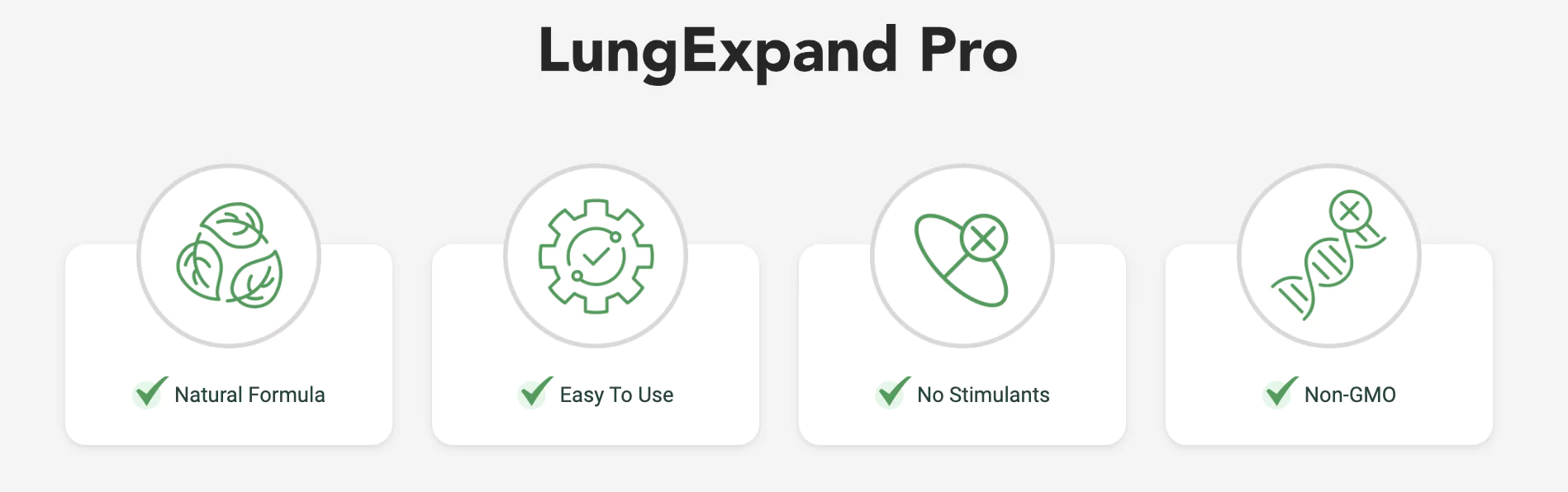Click the green checkmark beside Easy To Use
This screenshot has width=1568, height=492.
point(535,392)
